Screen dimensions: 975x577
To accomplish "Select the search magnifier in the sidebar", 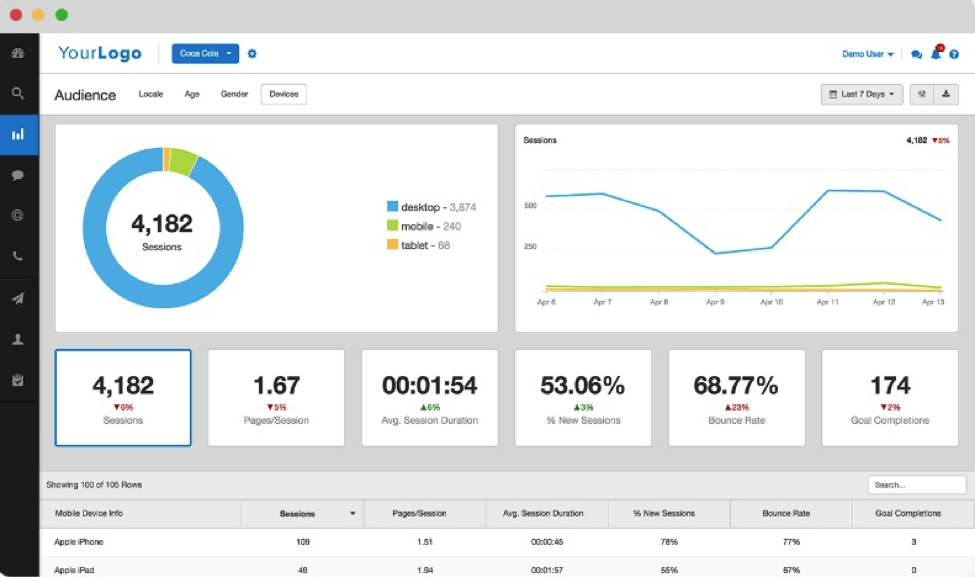I will 19,93.
